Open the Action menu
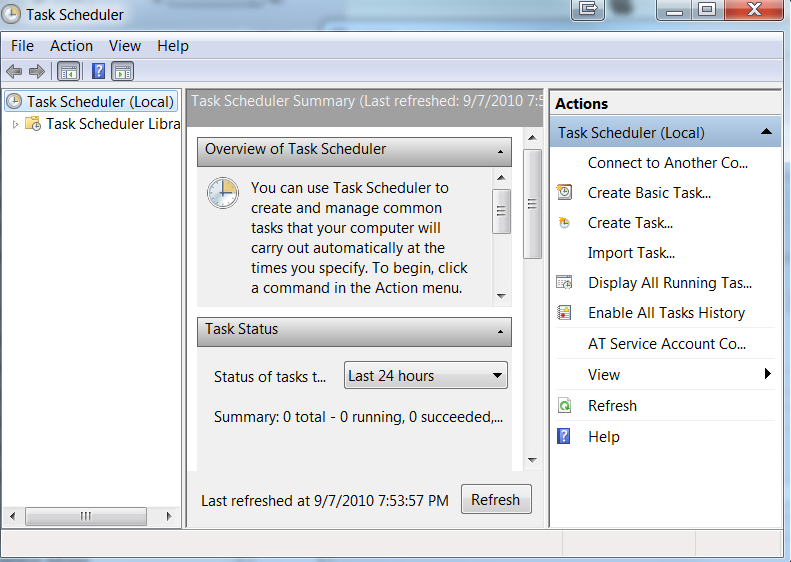The image size is (791, 562). pyautogui.click(x=71, y=46)
